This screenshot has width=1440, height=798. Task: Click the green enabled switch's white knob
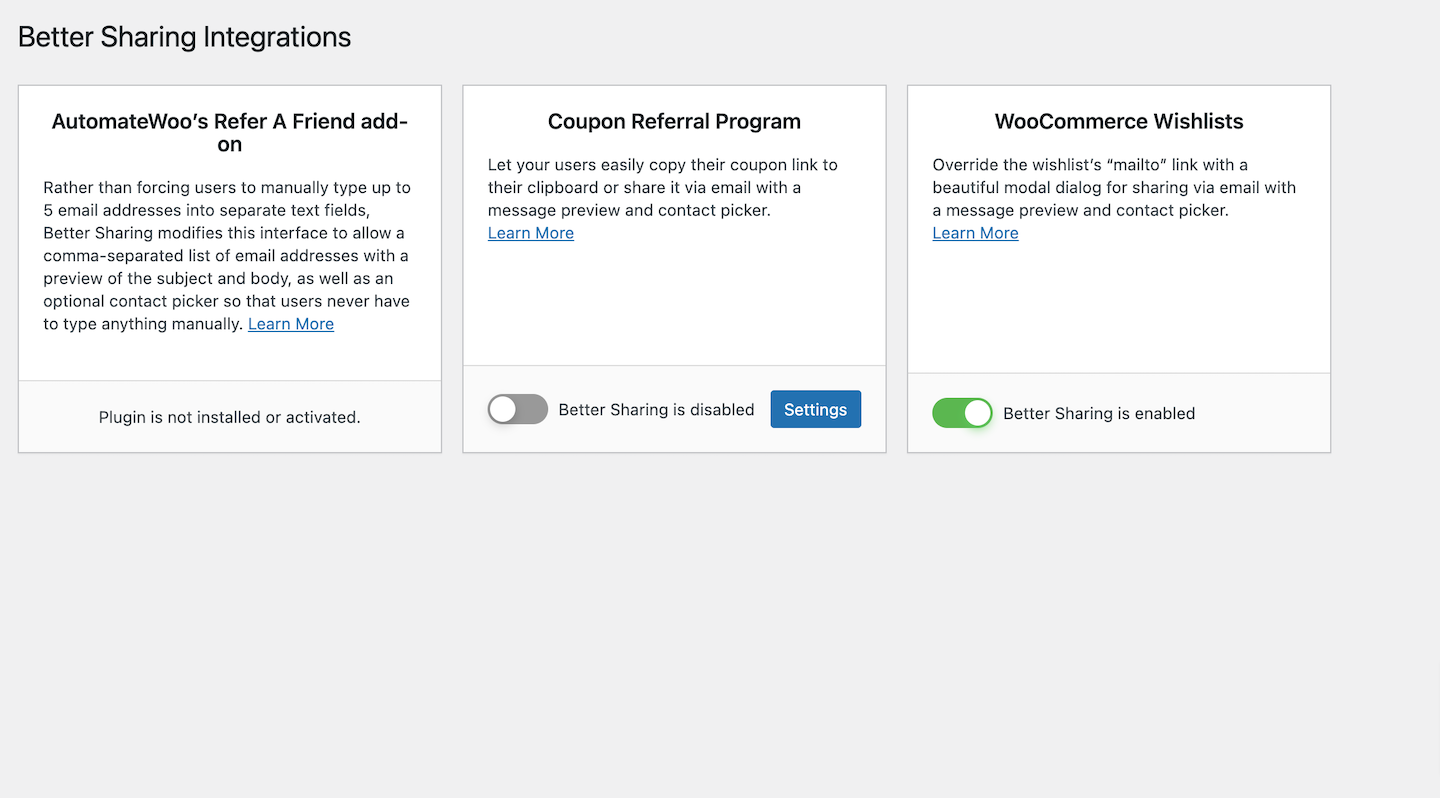point(977,413)
